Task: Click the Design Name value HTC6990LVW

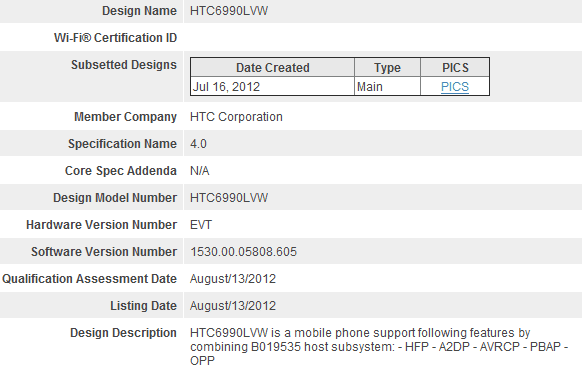Action: (x=229, y=11)
